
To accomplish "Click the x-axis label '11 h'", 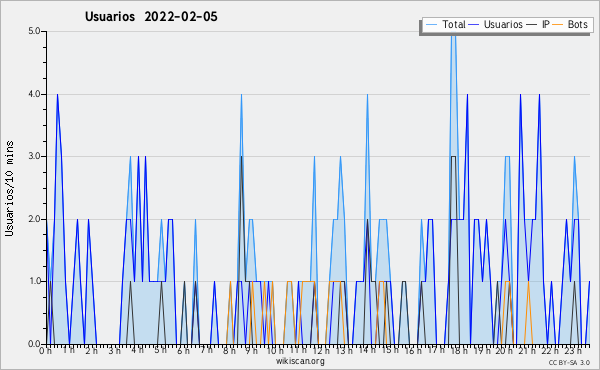I will [298, 349].
